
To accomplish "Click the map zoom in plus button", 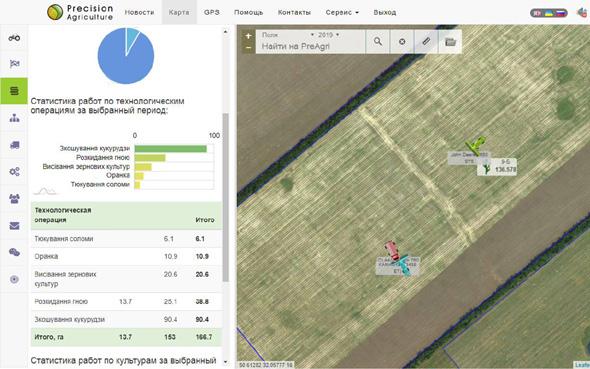I will (x=248, y=36).
